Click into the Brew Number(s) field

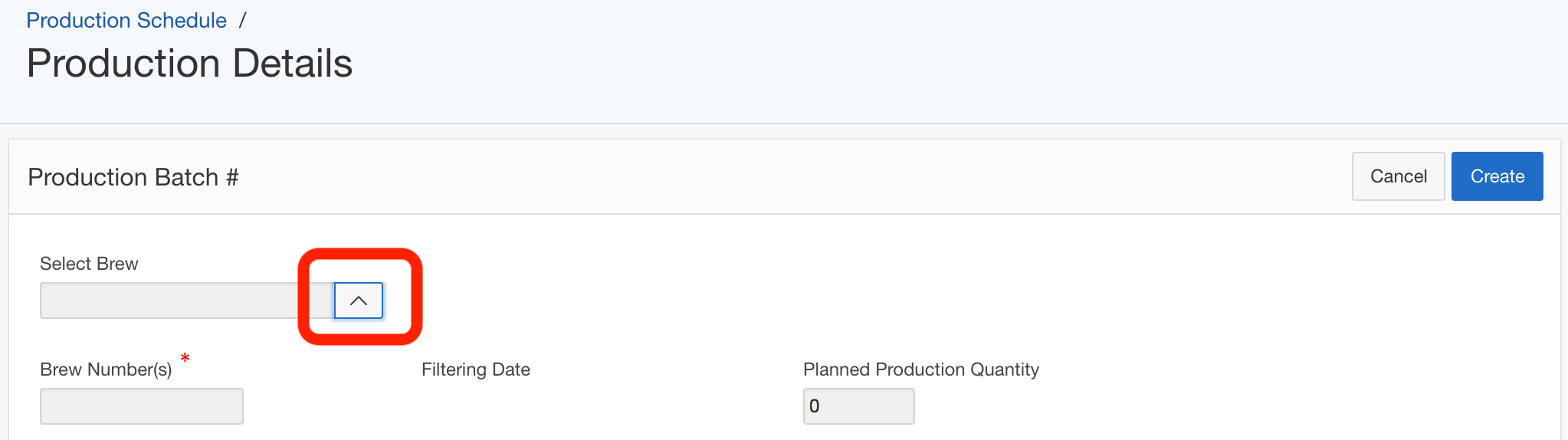tap(142, 406)
